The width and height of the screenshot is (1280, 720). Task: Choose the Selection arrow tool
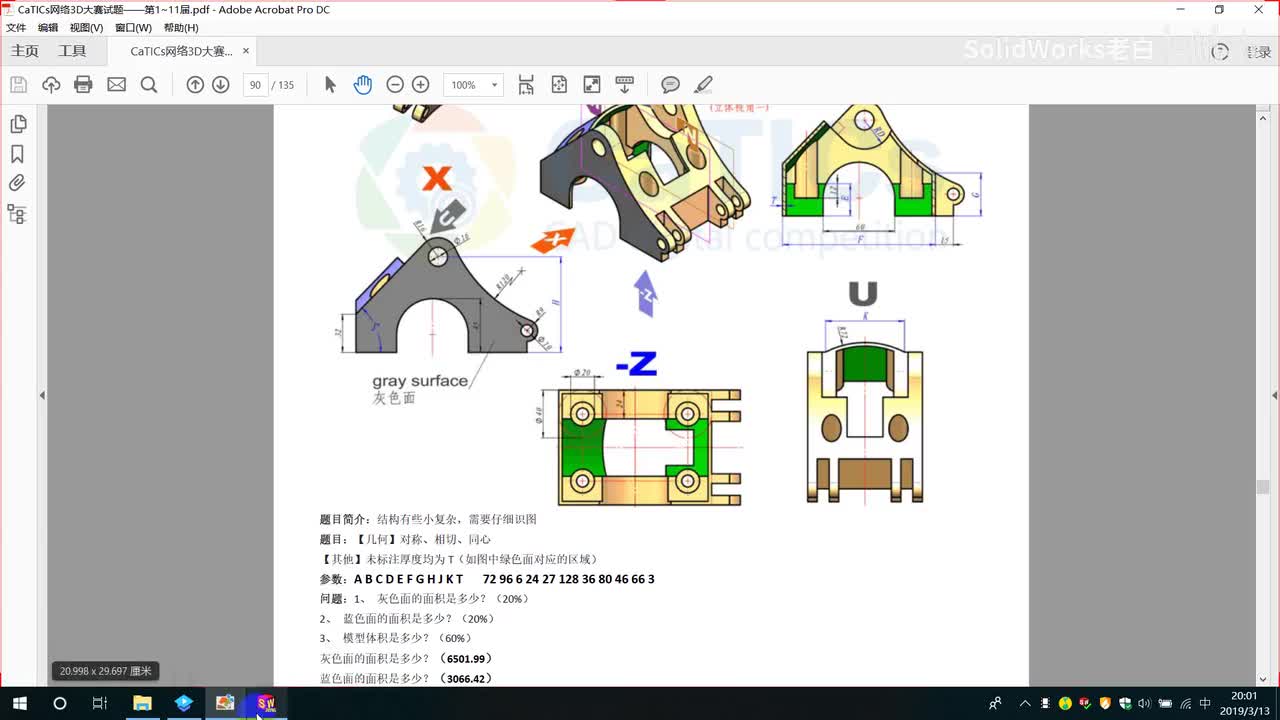click(x=330, y=85)
